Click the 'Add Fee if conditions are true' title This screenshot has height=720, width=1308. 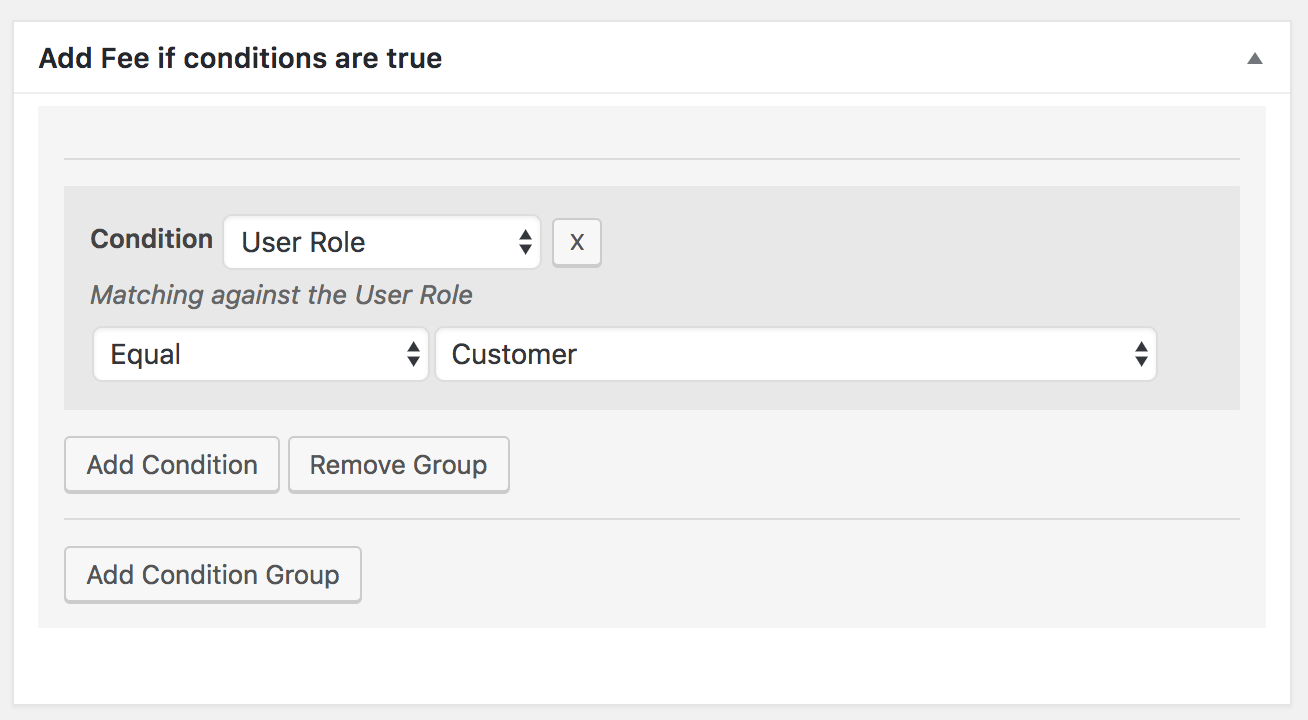pos(240,58)
